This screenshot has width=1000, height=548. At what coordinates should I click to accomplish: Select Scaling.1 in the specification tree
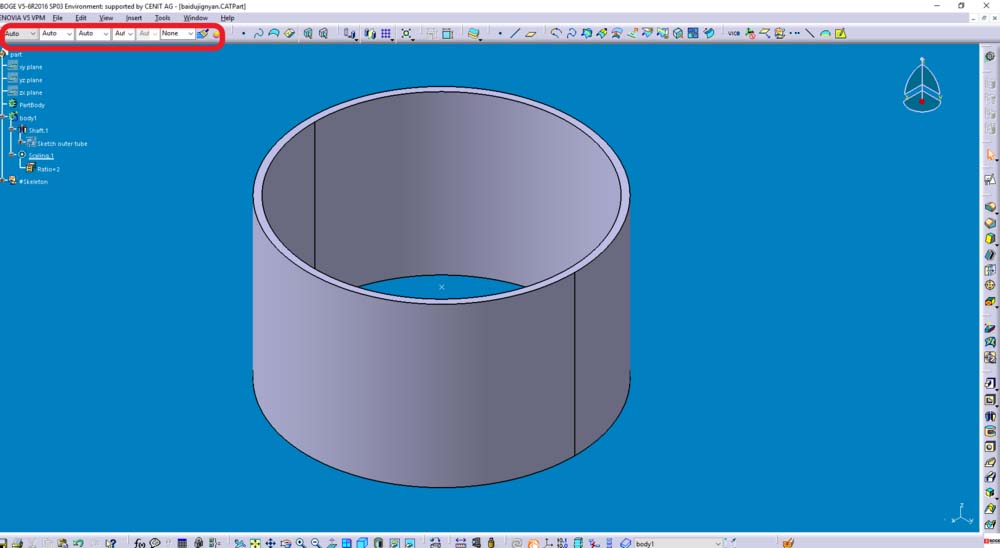[x=41, y=156]
